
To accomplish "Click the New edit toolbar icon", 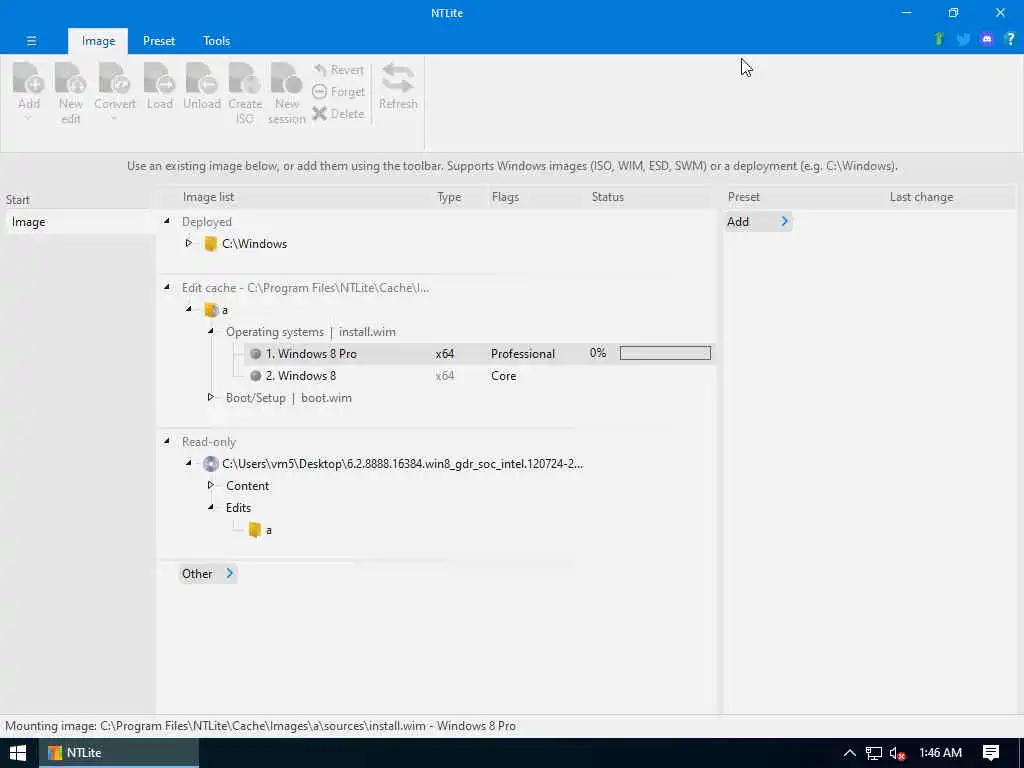I will click(x=71, y=91).
